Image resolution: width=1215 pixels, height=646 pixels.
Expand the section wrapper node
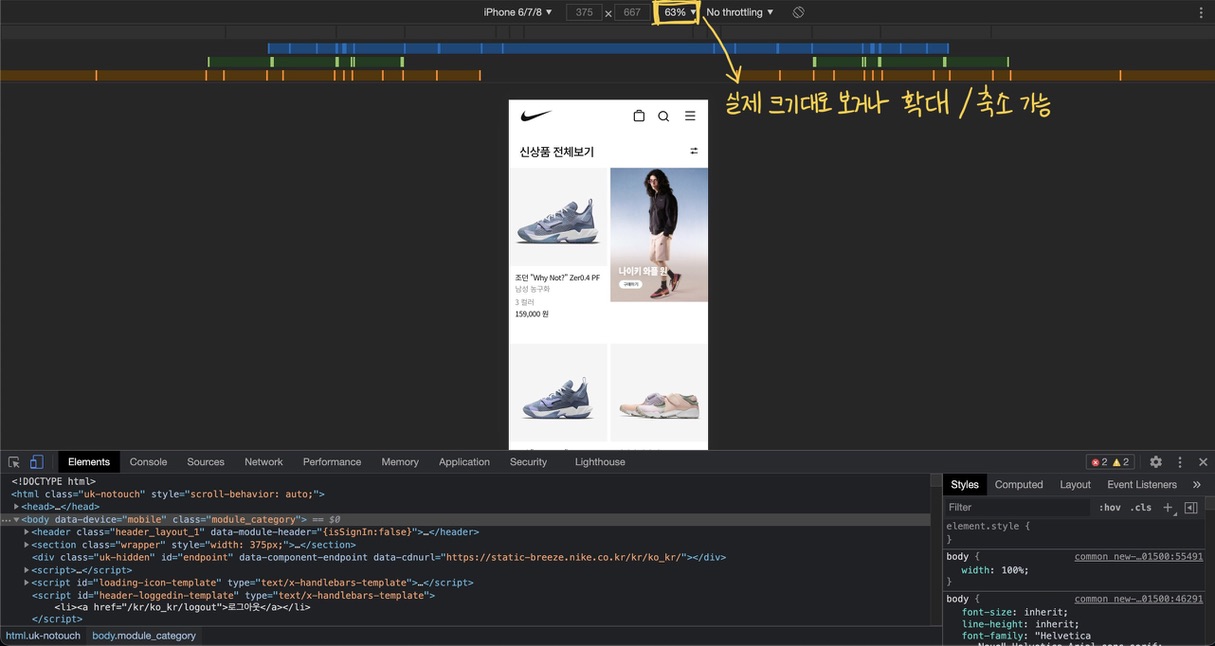[27, 545]
